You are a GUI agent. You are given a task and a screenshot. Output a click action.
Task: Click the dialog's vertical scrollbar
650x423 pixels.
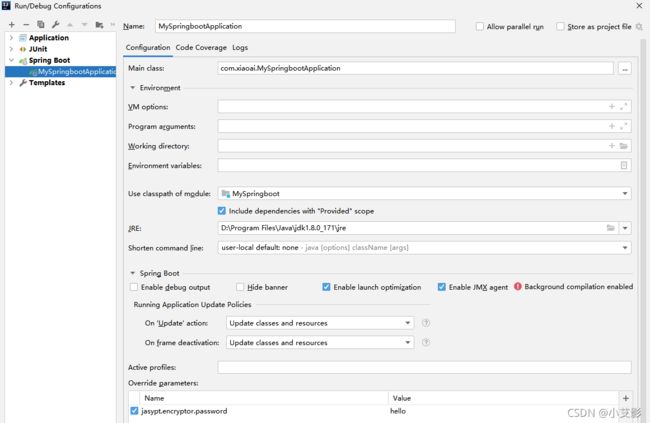pos(643,230)
